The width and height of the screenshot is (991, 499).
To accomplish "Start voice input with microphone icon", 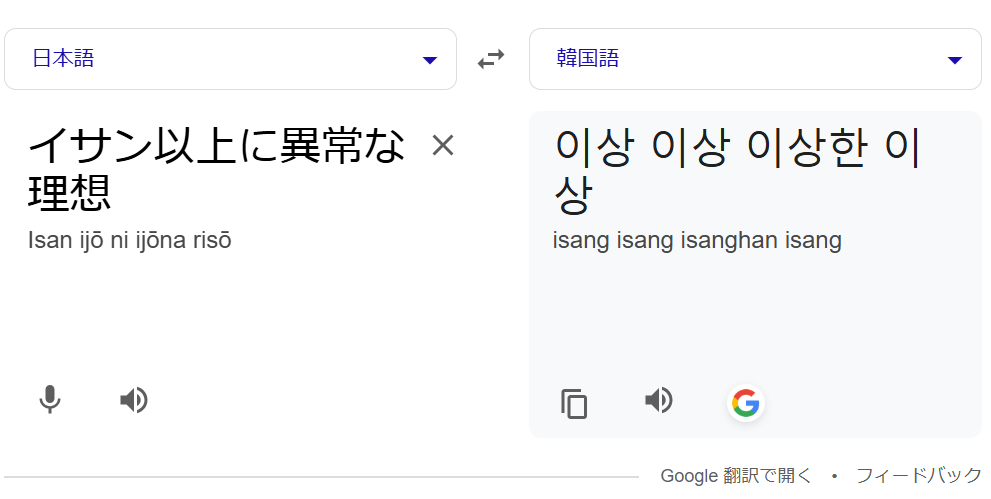I will click(50, 400).
